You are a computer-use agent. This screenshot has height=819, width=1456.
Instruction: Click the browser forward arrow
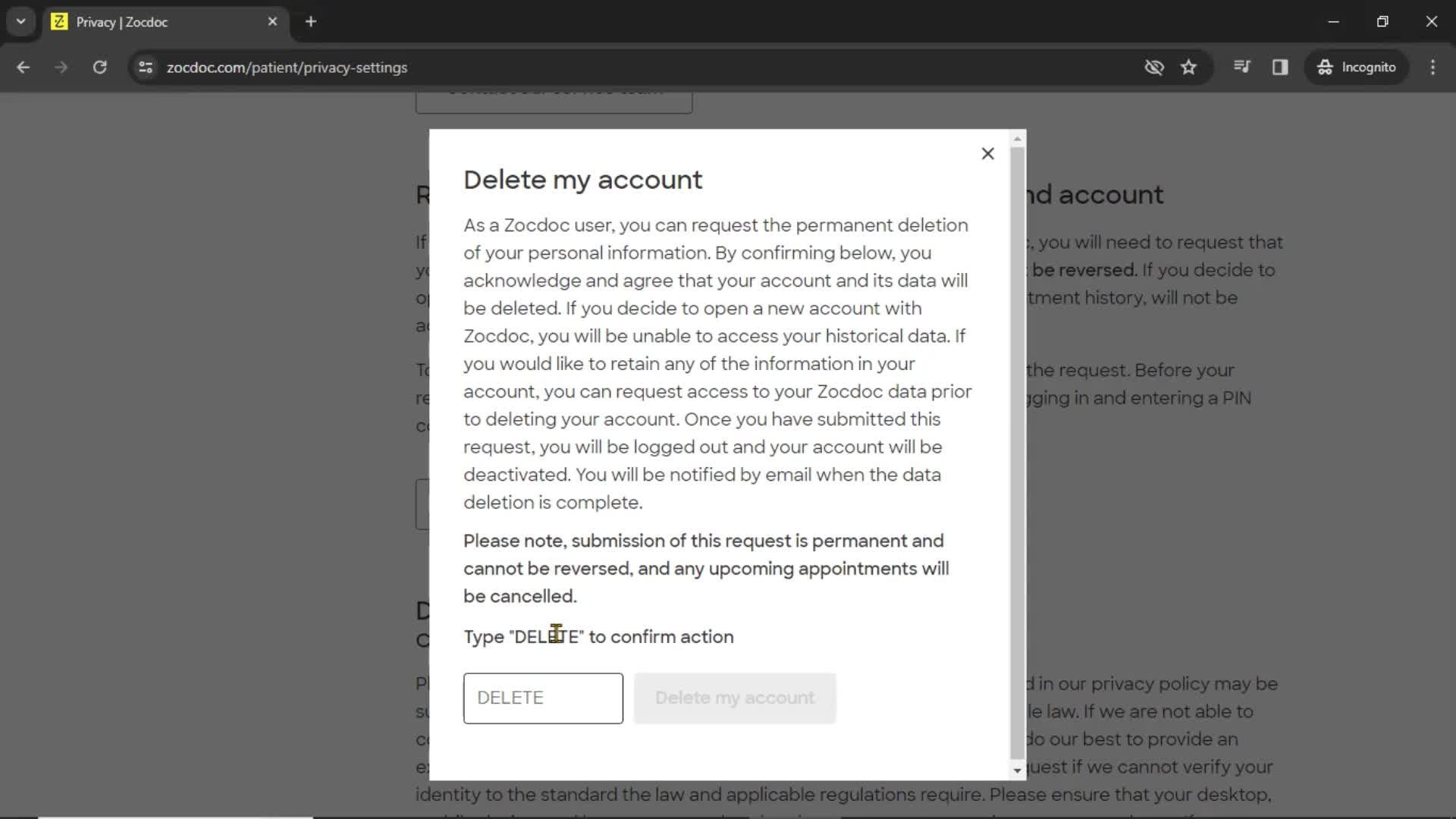(x=61, y=67)
